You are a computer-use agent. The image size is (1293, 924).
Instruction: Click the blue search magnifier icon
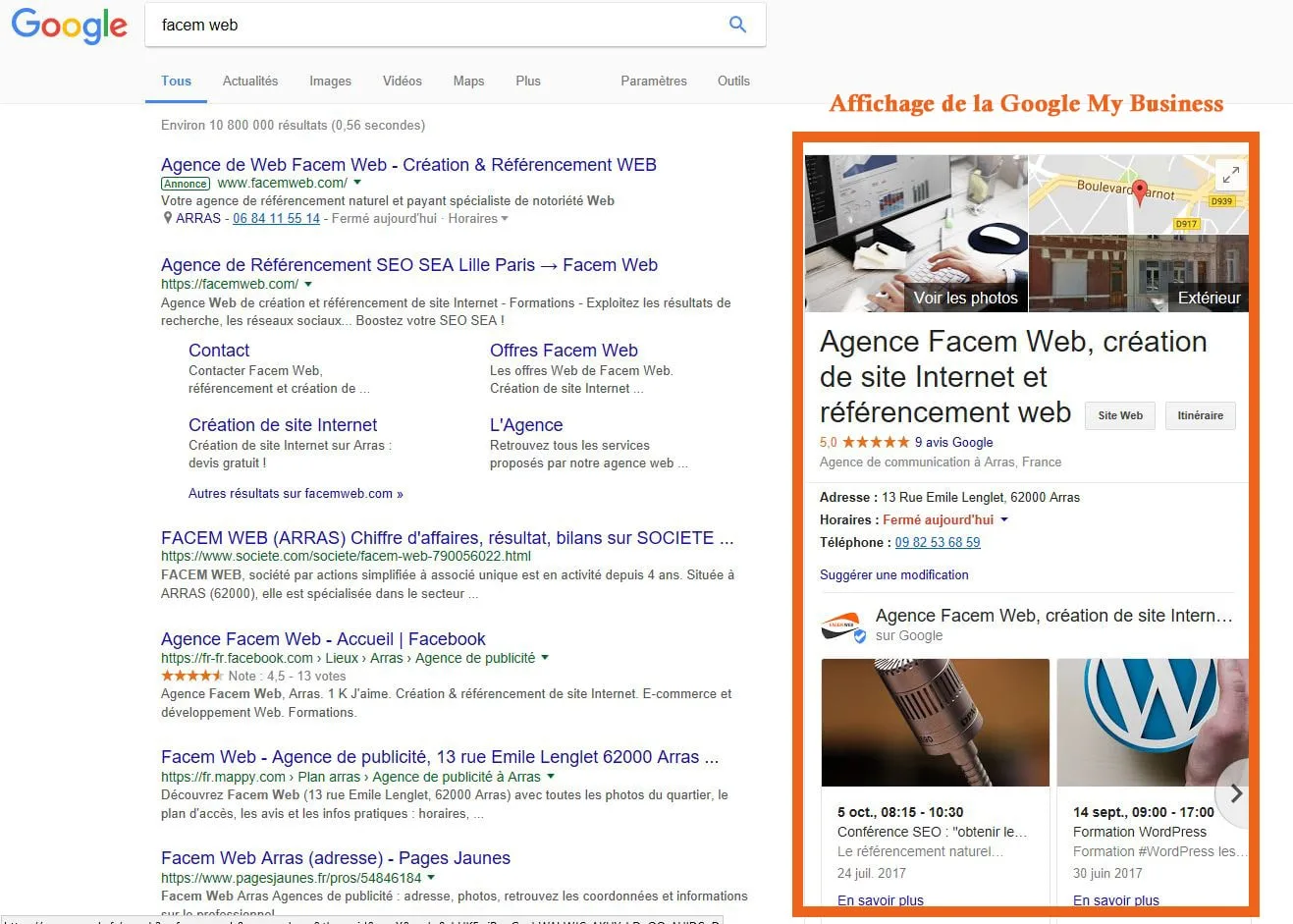tap(737, 25)
